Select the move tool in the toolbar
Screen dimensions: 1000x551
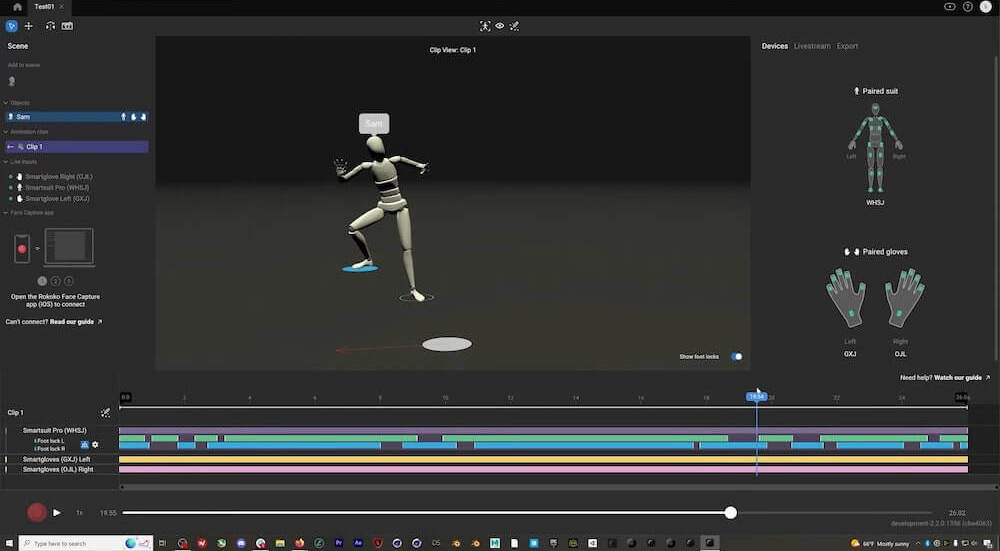29,26
